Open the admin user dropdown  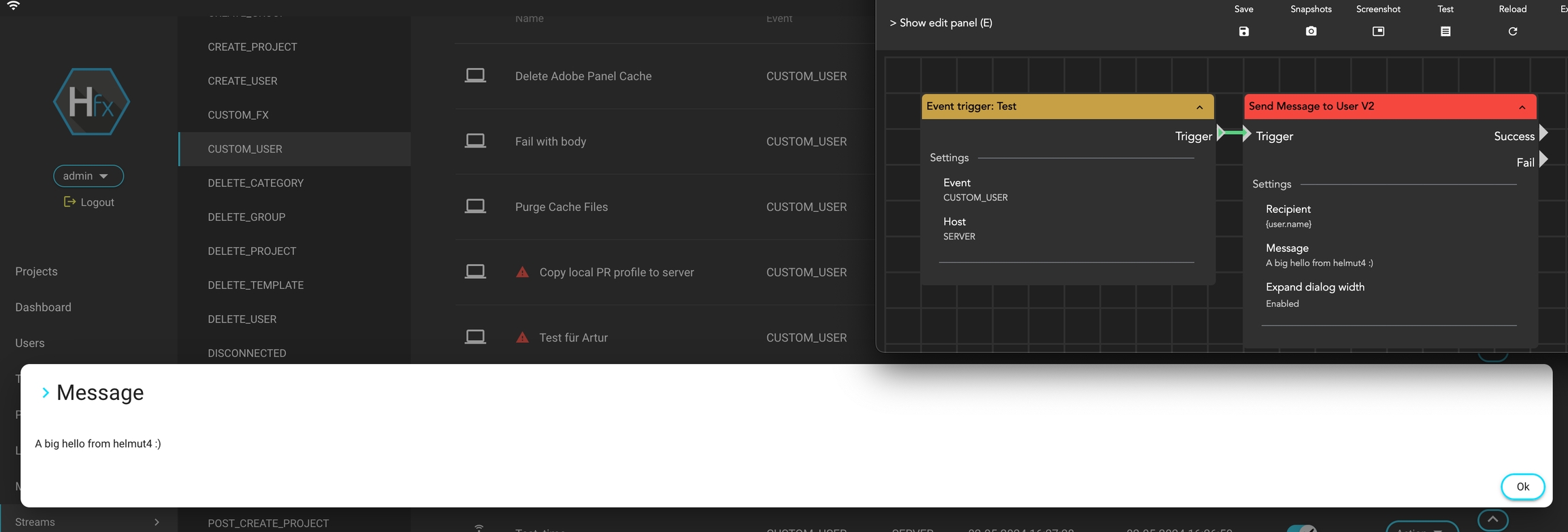point(88,176)
